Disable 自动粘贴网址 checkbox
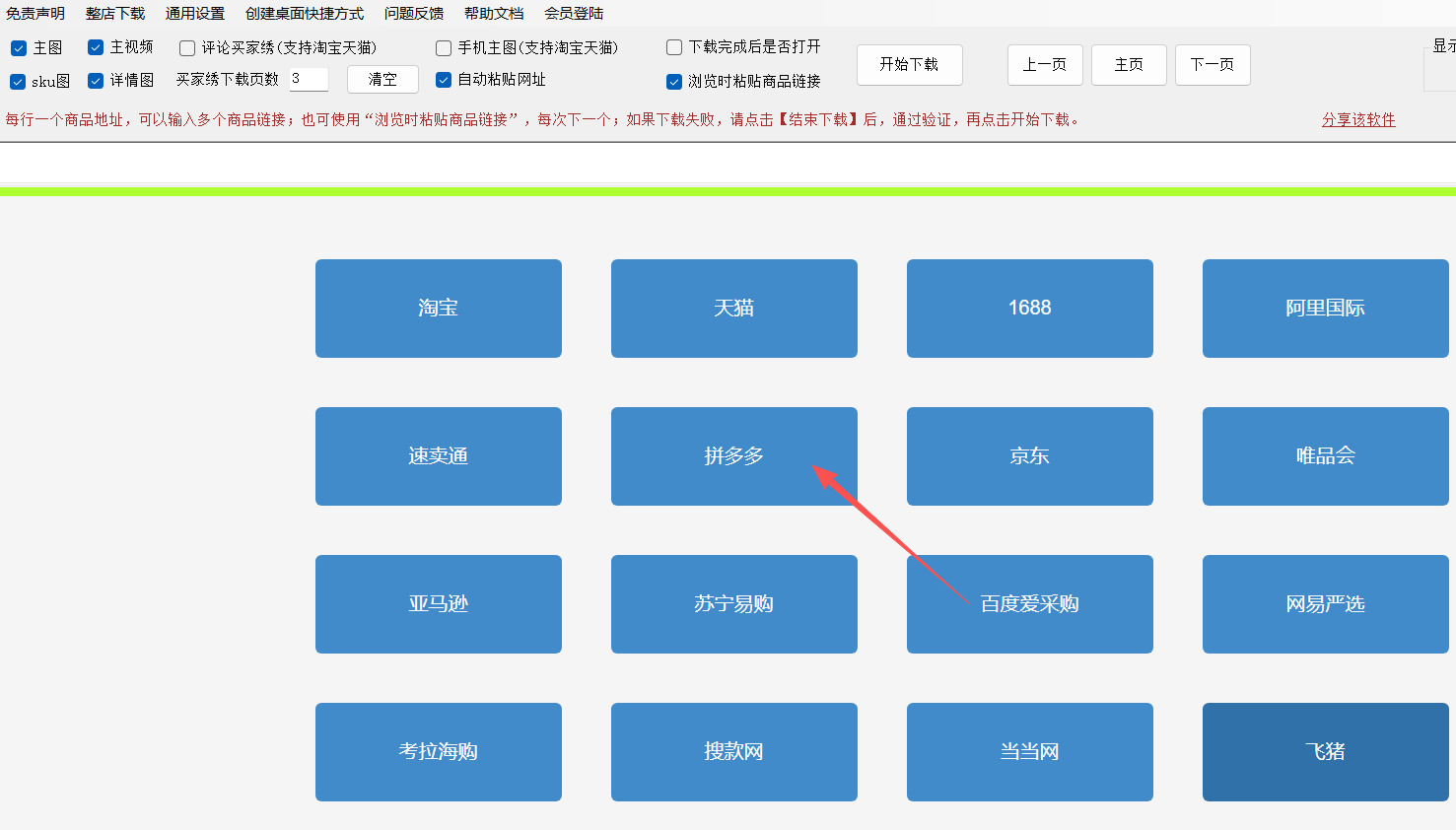Image resolution: width=1456 pixels, height=830 pixels. 444,80
